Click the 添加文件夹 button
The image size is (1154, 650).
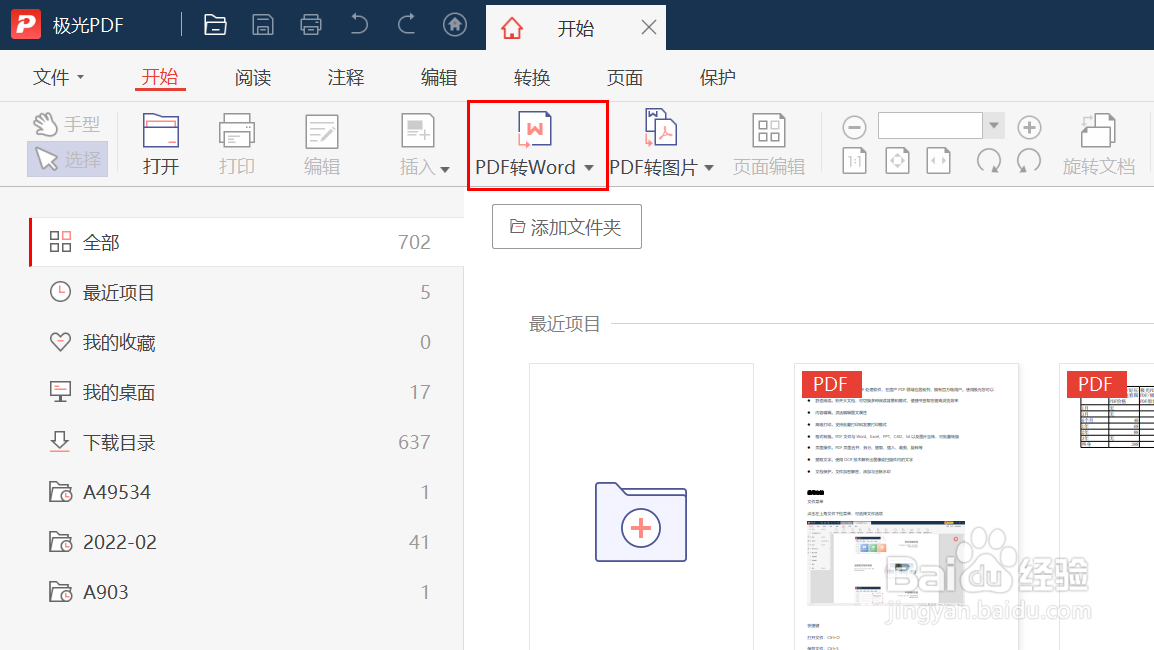(566, 226)
